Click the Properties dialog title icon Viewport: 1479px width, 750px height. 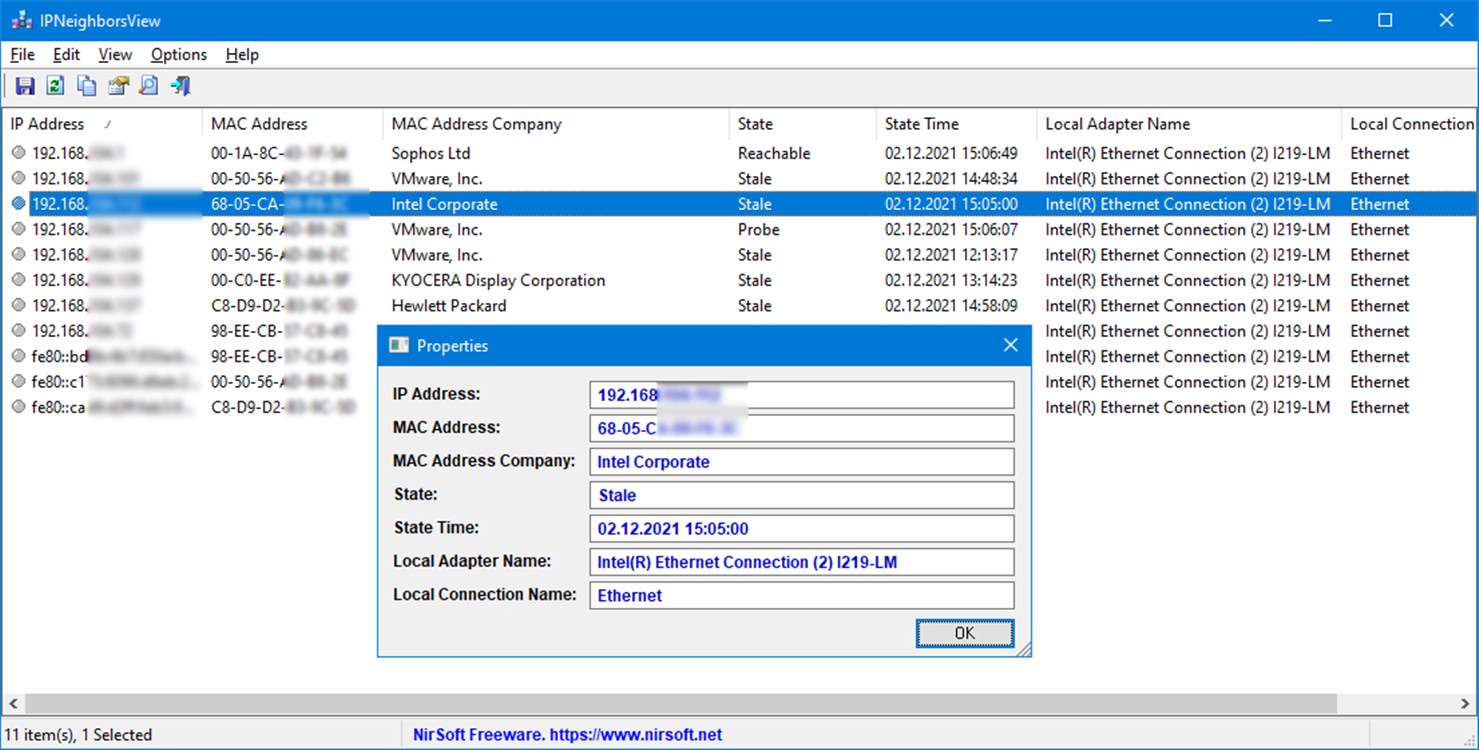click(x=399, y=346)
